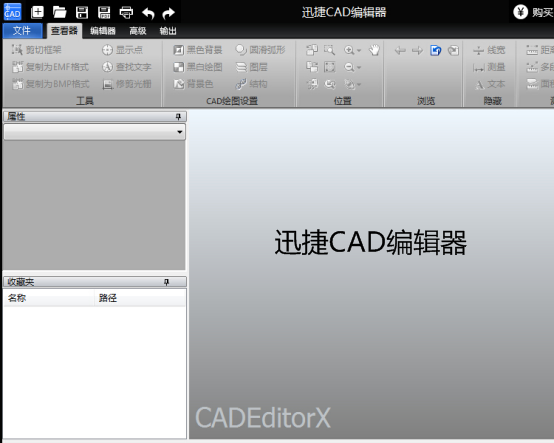Screen dimensions: 554x443
Task: Click the Save As icon
Action: coord(104,12)
